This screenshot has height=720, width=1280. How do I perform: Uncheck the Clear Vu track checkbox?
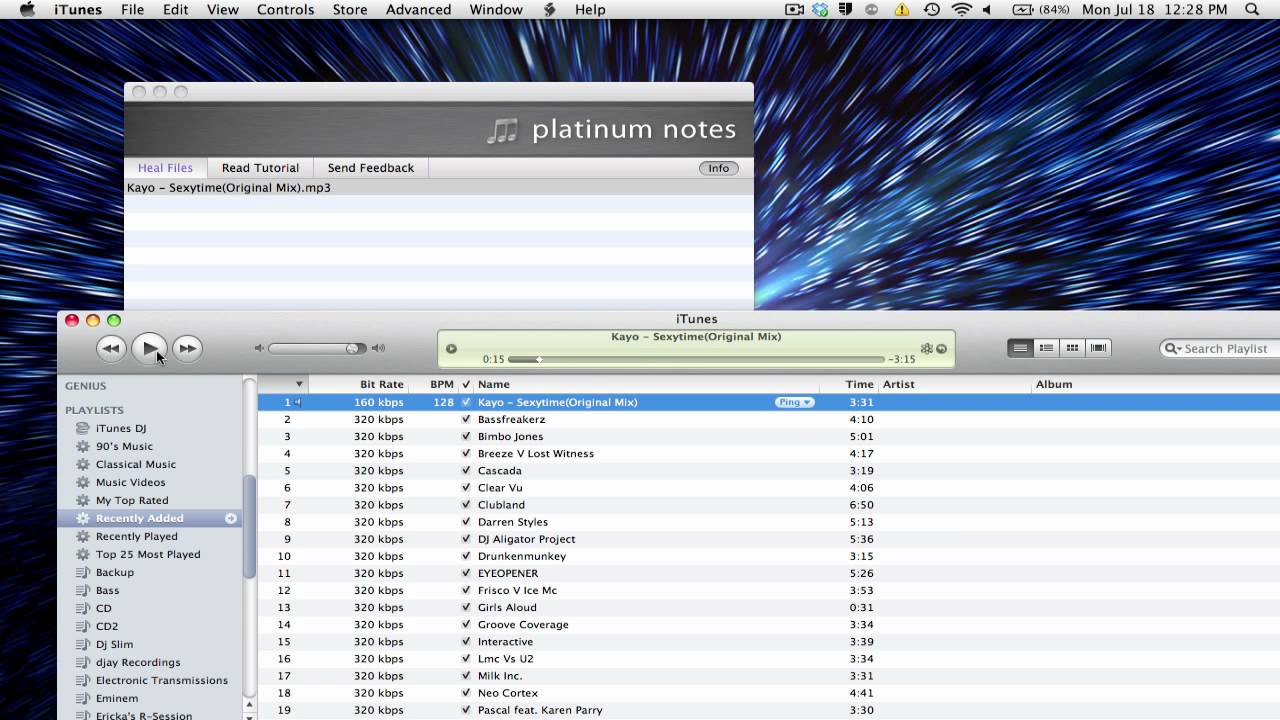(466, 487)
